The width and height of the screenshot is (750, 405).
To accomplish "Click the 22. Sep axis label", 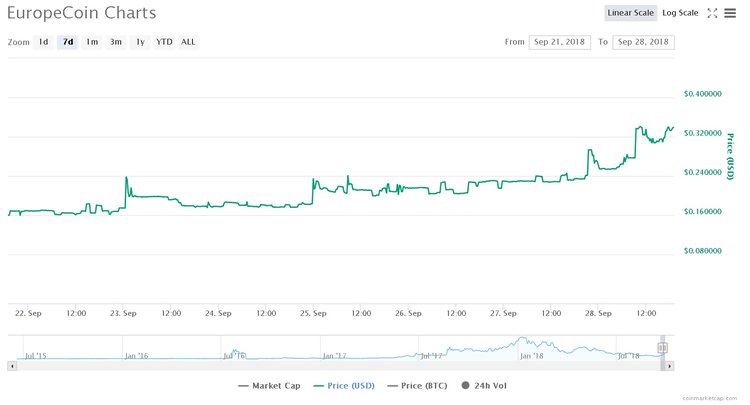I will pyautogui.click(x=28, y=313).
